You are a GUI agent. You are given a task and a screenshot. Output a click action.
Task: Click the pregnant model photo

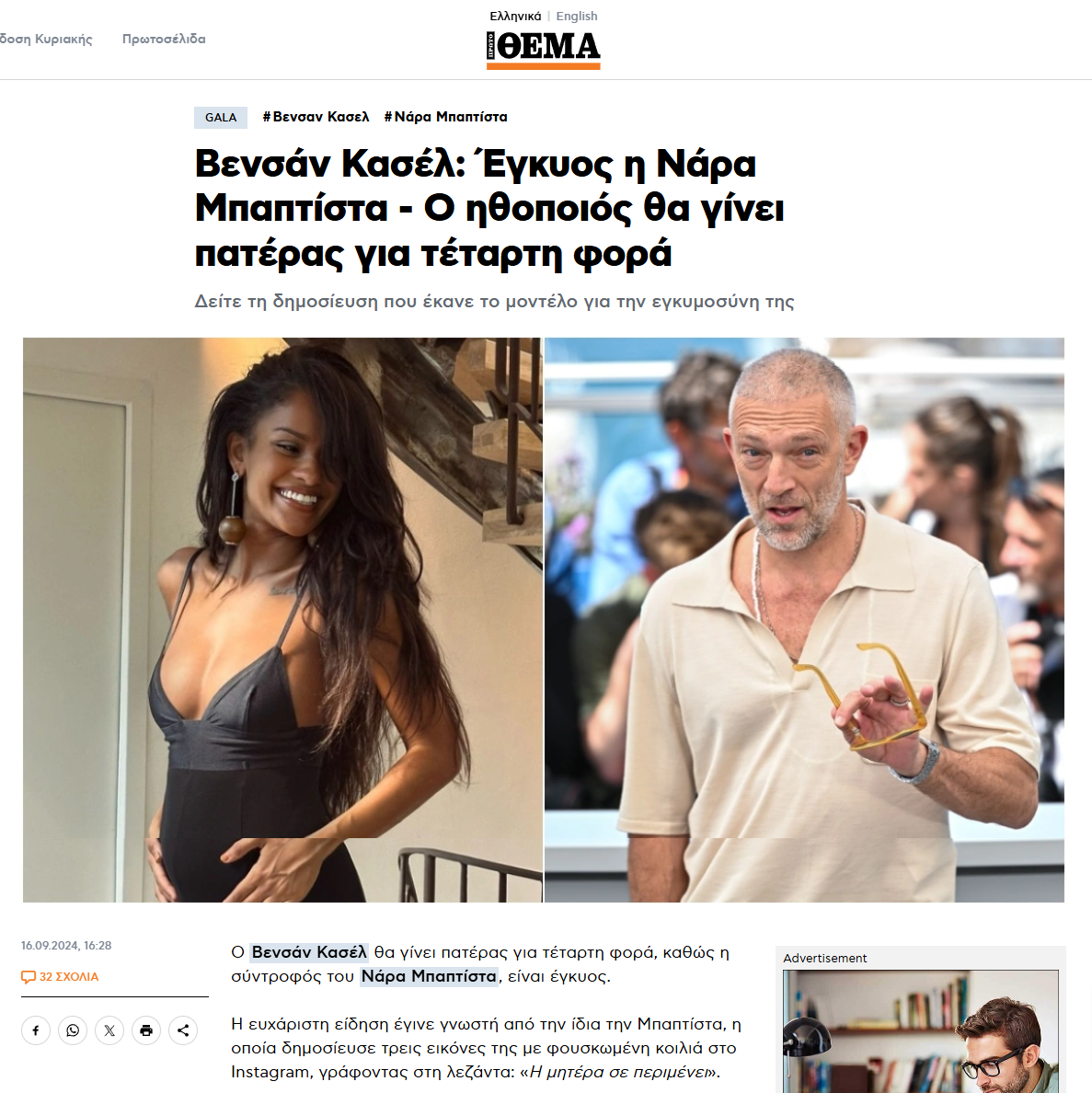(282, 620)
